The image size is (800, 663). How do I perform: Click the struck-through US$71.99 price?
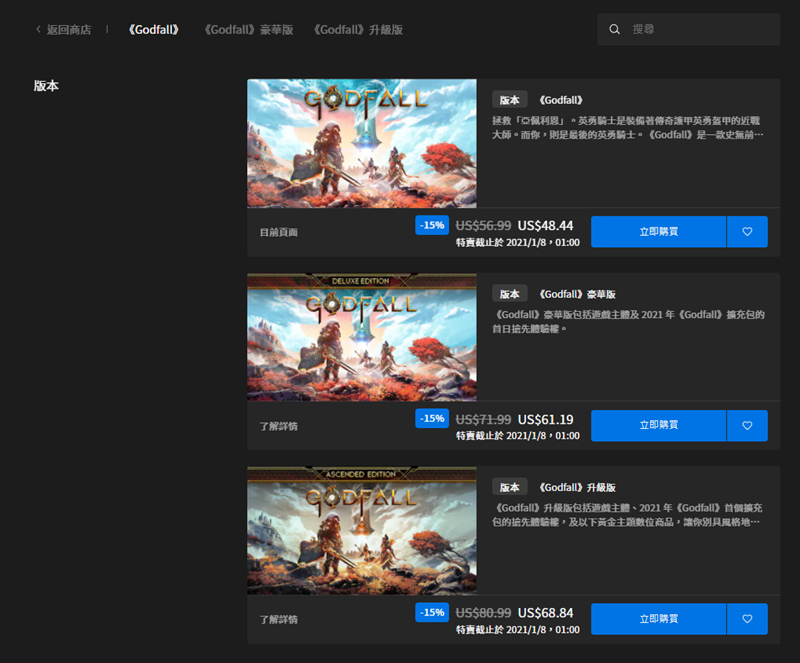click(x=483, y=420)
